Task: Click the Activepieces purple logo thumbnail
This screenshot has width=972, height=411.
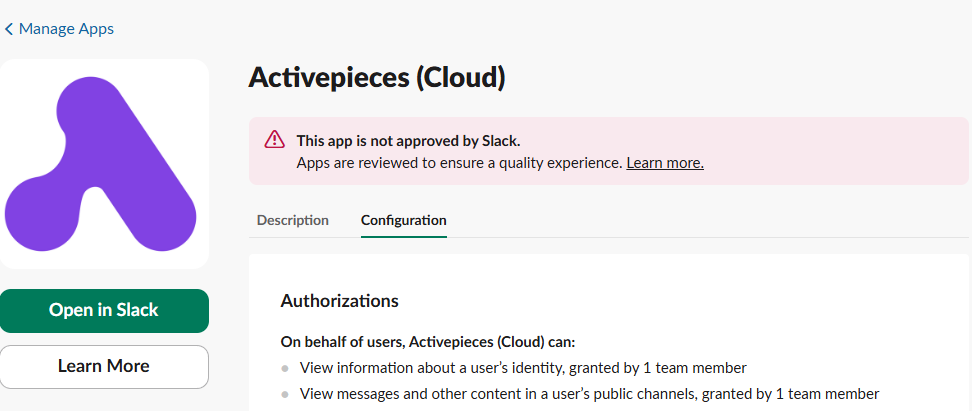Action: [x=104, y=164]
